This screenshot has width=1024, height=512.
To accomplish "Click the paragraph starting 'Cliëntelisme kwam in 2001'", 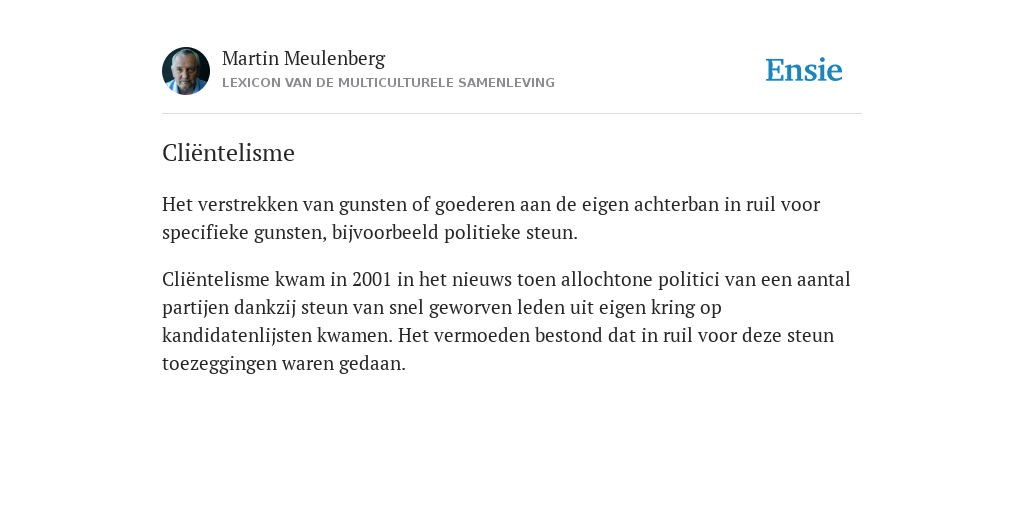I will click(x=506, y=321).
